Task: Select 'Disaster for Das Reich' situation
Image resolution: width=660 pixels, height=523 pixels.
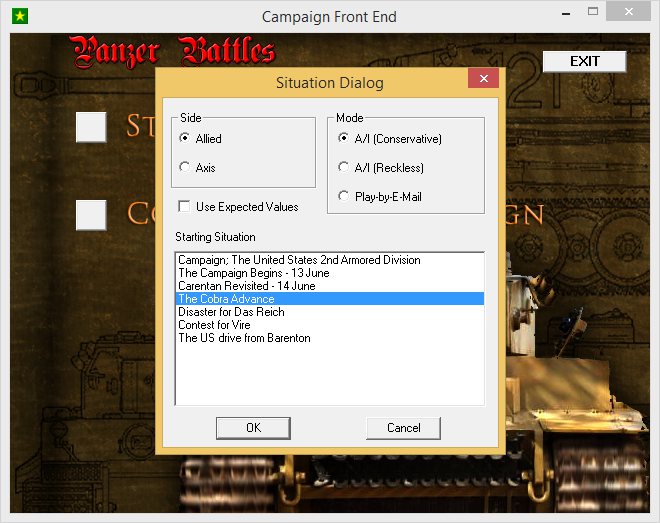Action: 330,312
